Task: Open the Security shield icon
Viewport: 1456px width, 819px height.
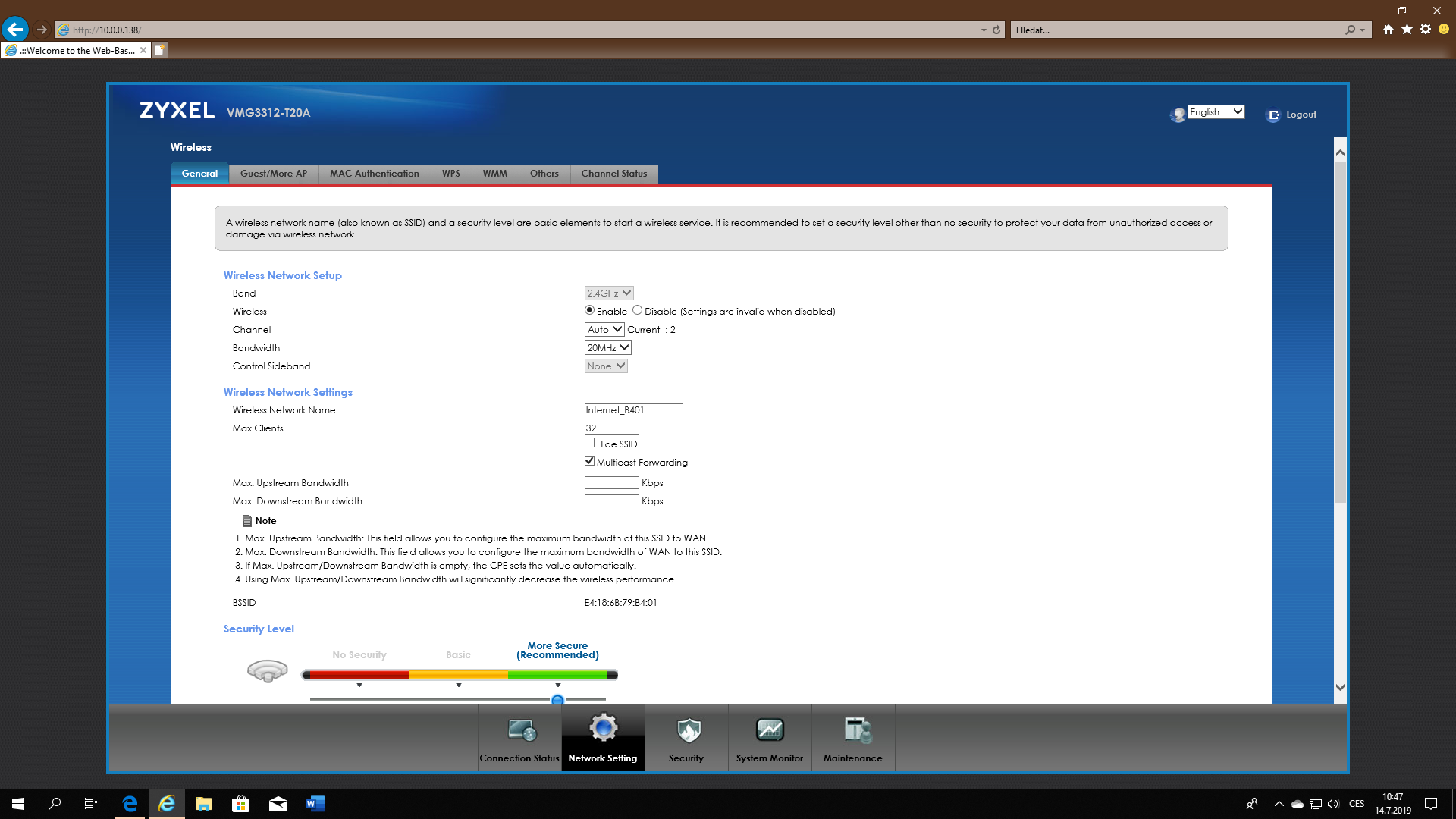Action: point(687,730)
